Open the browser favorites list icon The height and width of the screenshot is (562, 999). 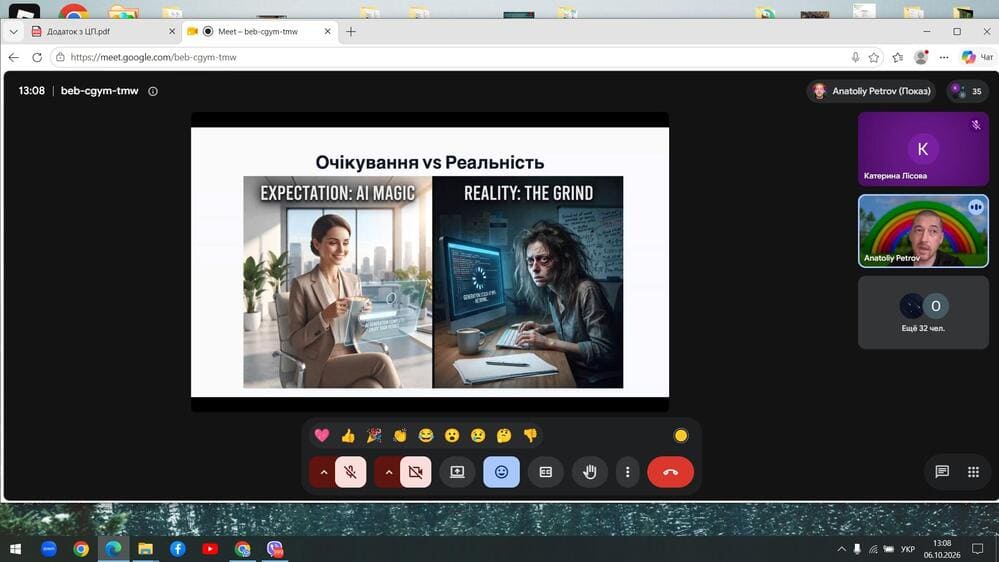pos(898,57)
